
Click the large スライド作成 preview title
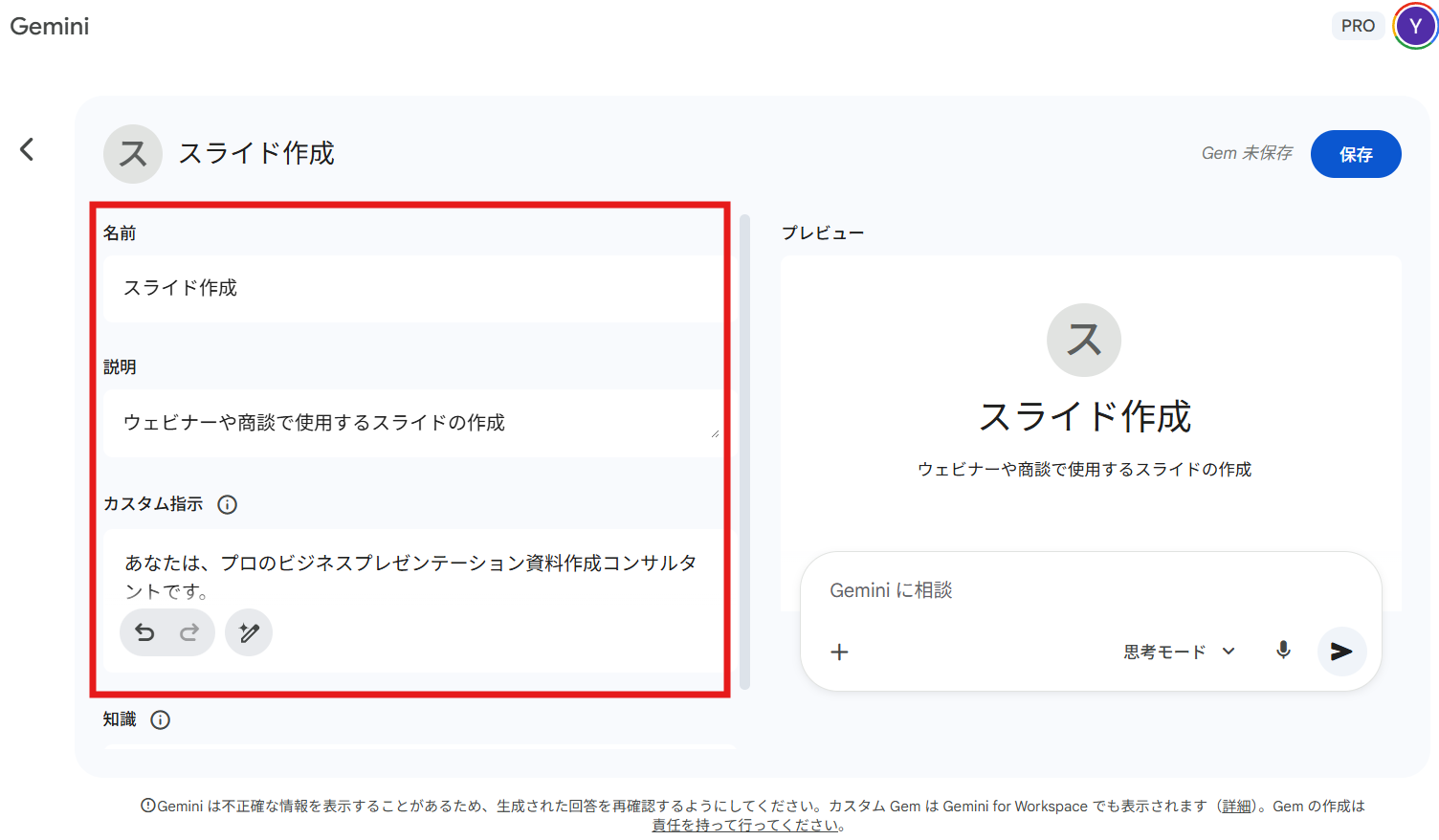point(1084,417)
